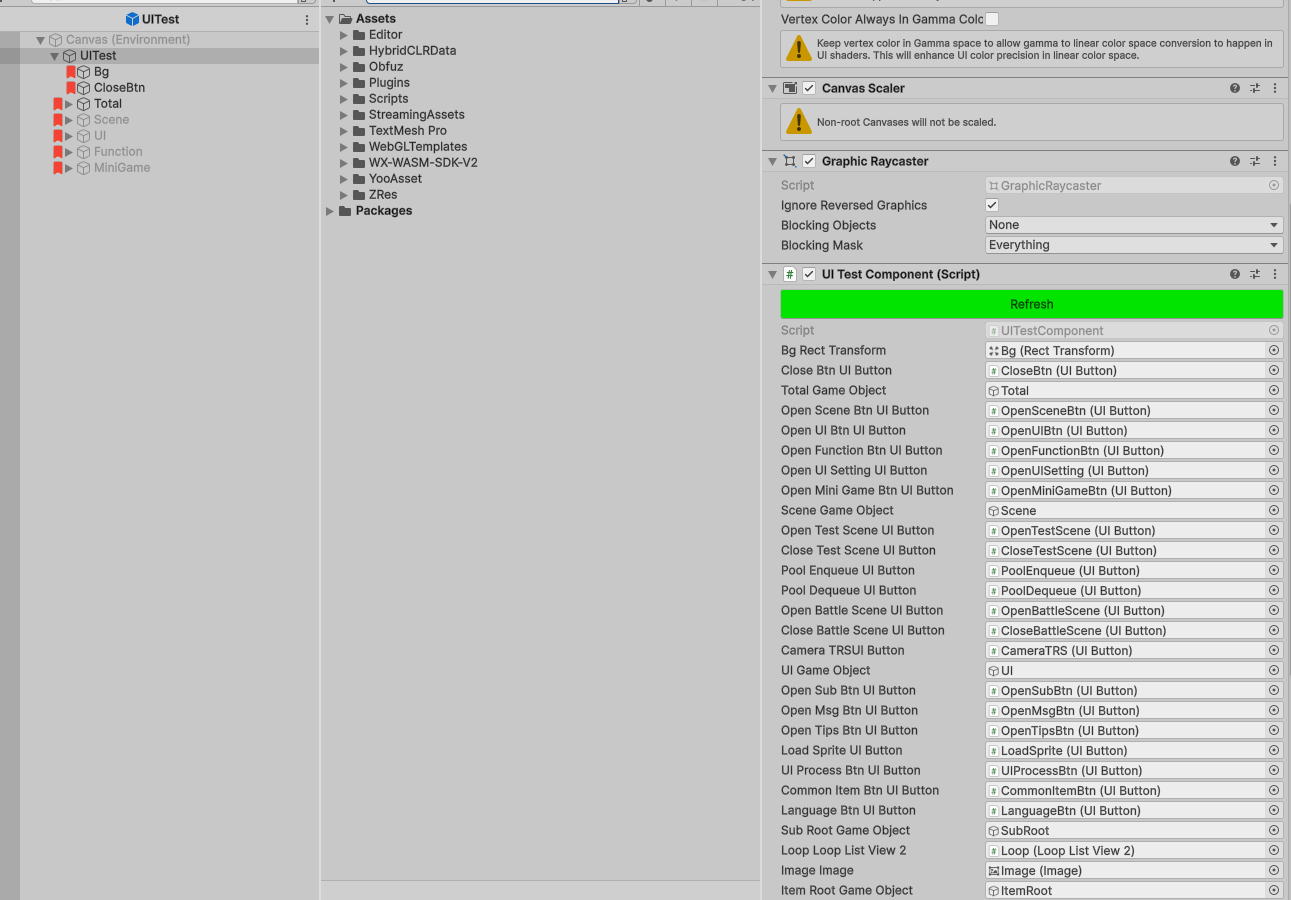Viewport: 1291px width, 900px height.
Task: Open Graphic Raycaster preset settings icon
Action: [1255, 161]
